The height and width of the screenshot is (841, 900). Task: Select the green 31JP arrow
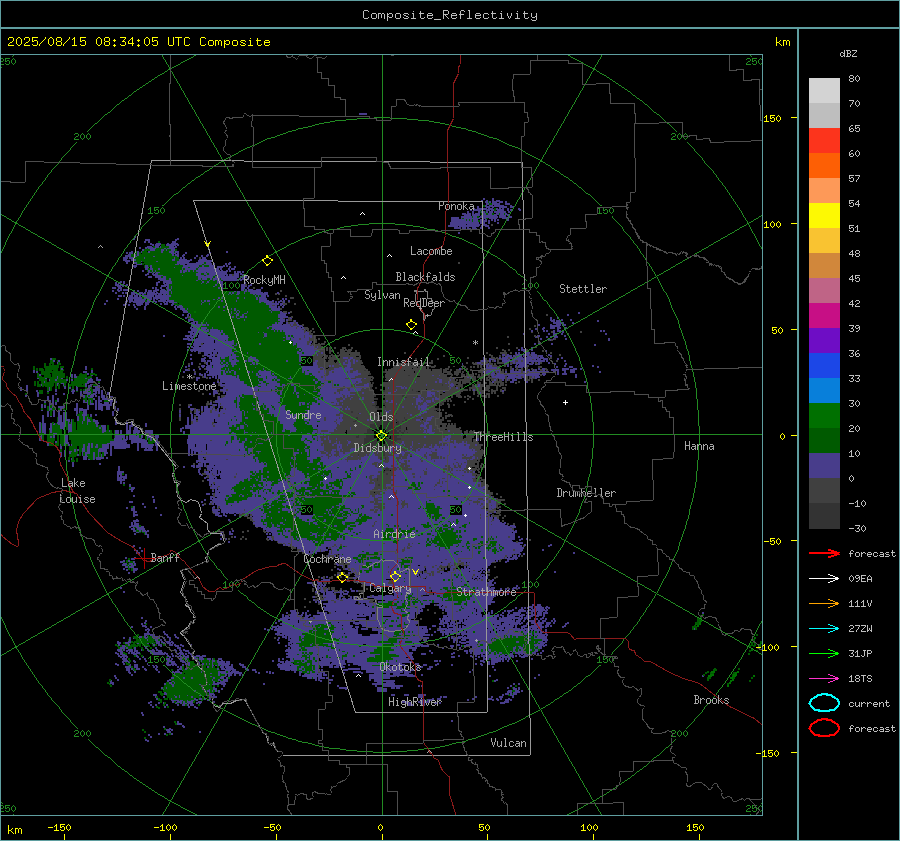click(824, 653)
